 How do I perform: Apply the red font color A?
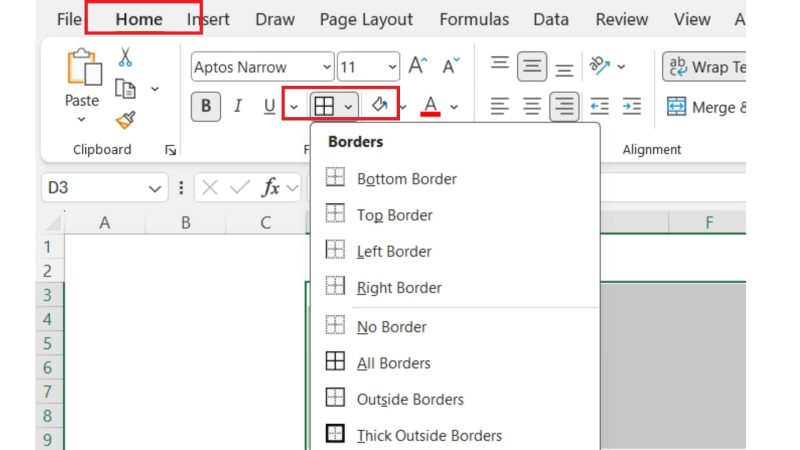coord(430,106)
